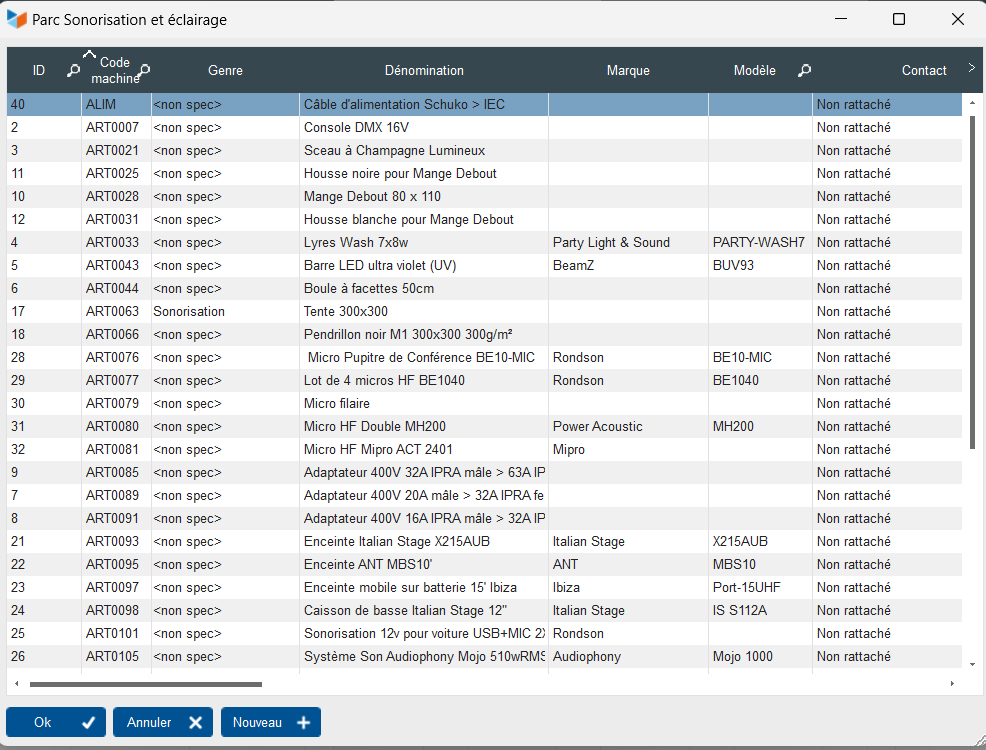Screen dimensions: 986x750
Task: Click the right scroll arrow of horizontal scrollbar
Action: tap(951, 684)
